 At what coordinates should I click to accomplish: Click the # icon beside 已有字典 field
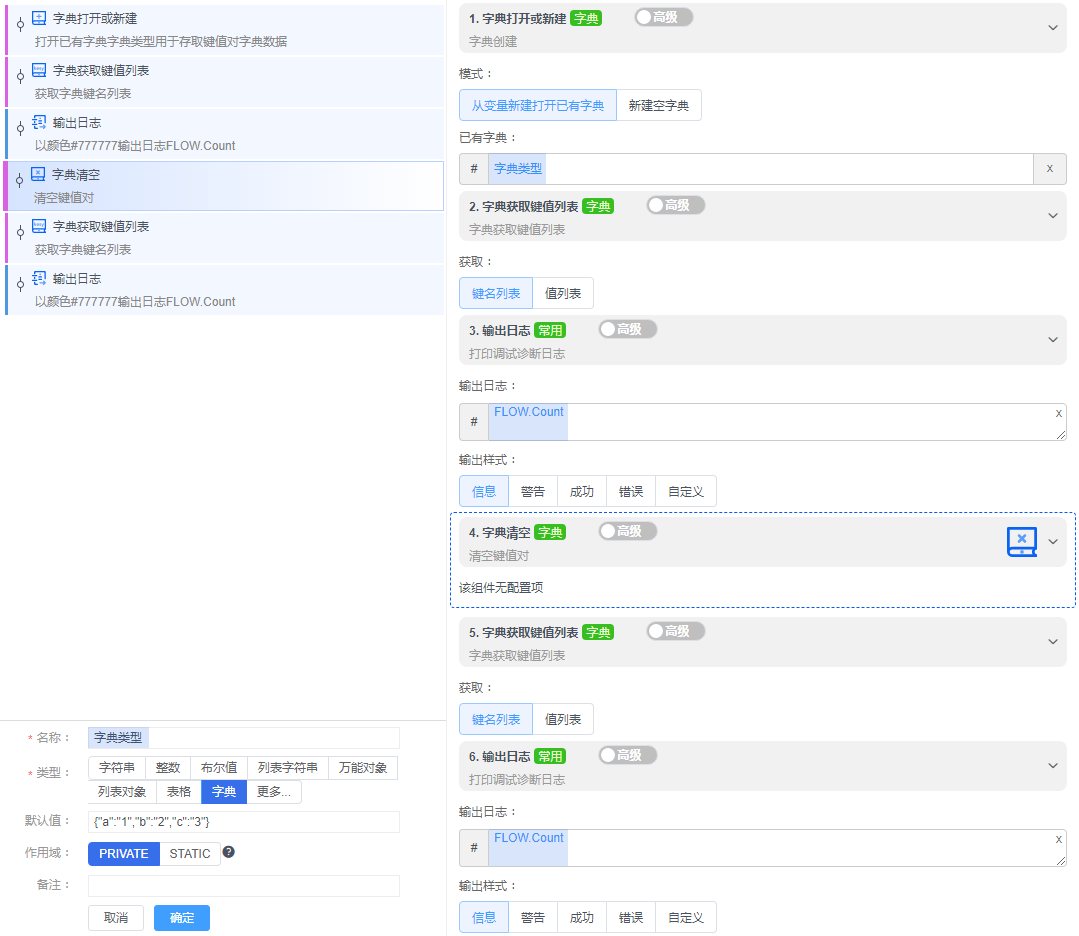point(474,169)
